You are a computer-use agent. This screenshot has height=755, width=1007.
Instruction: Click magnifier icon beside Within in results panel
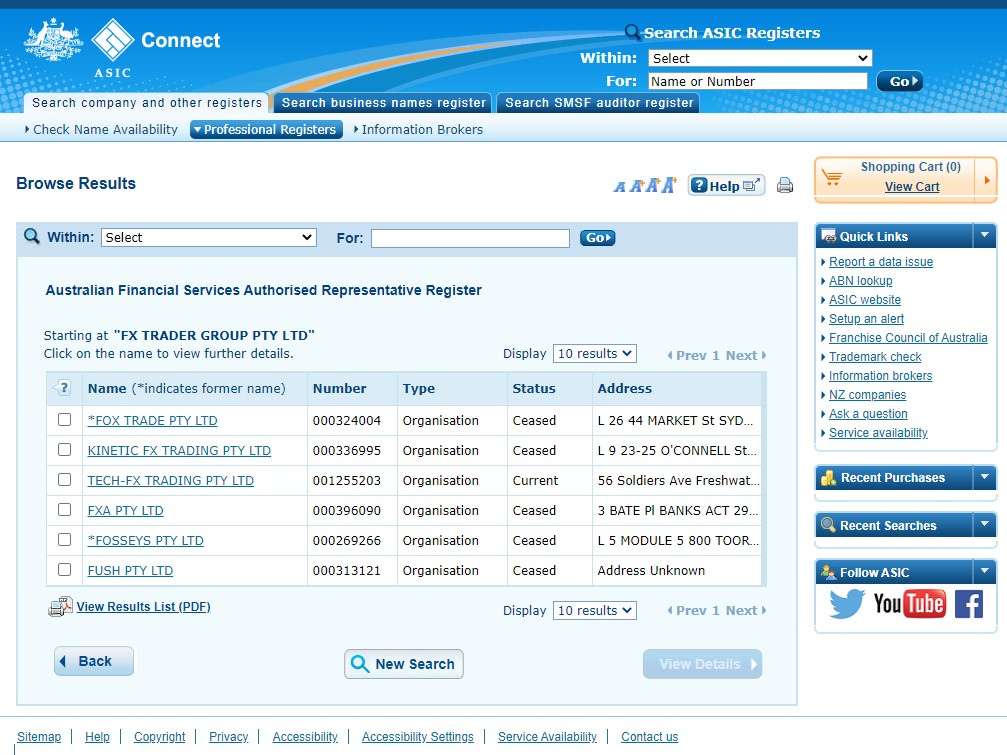(31, 236)
